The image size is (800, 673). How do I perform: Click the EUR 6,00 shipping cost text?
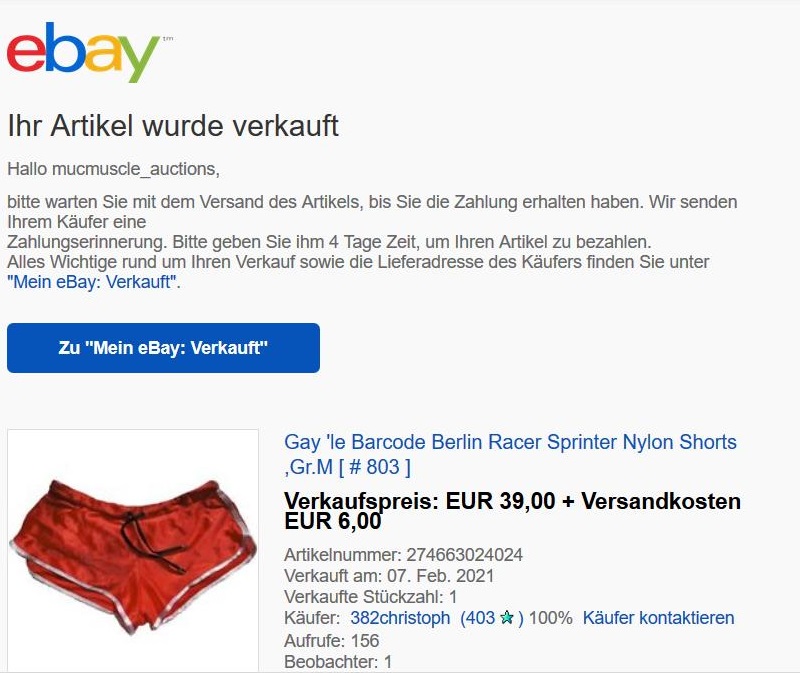(333, 521)
